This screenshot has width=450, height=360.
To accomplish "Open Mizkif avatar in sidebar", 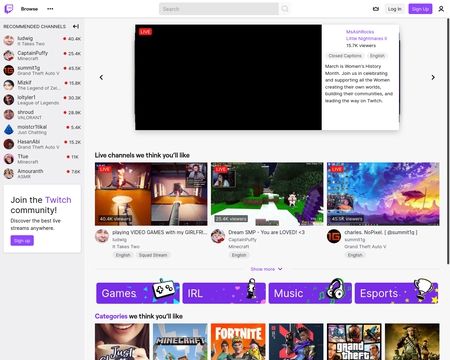I will point(9,85).
